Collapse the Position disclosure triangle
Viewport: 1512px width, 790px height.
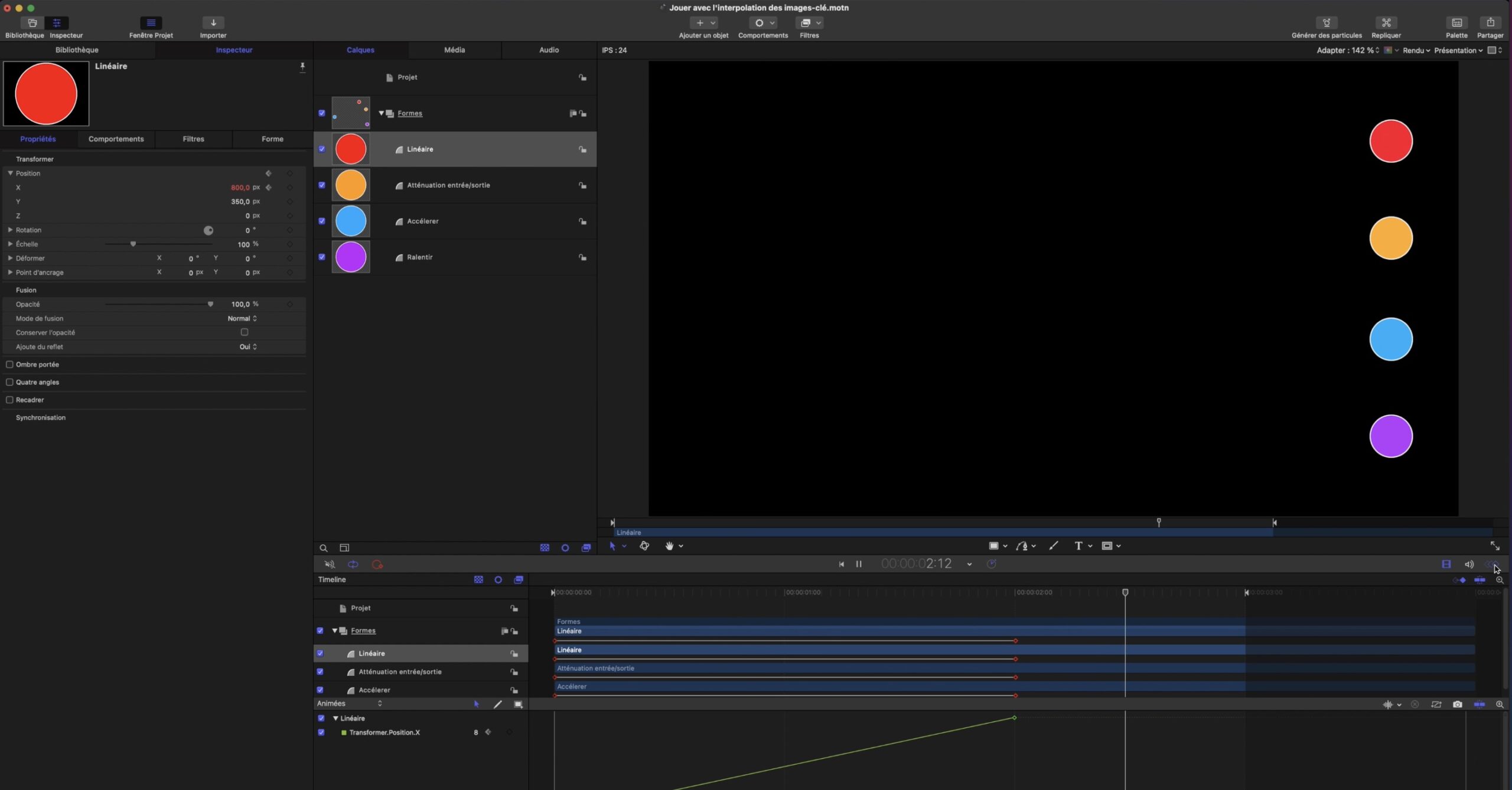pyautogui.click(x=10, y=174)
